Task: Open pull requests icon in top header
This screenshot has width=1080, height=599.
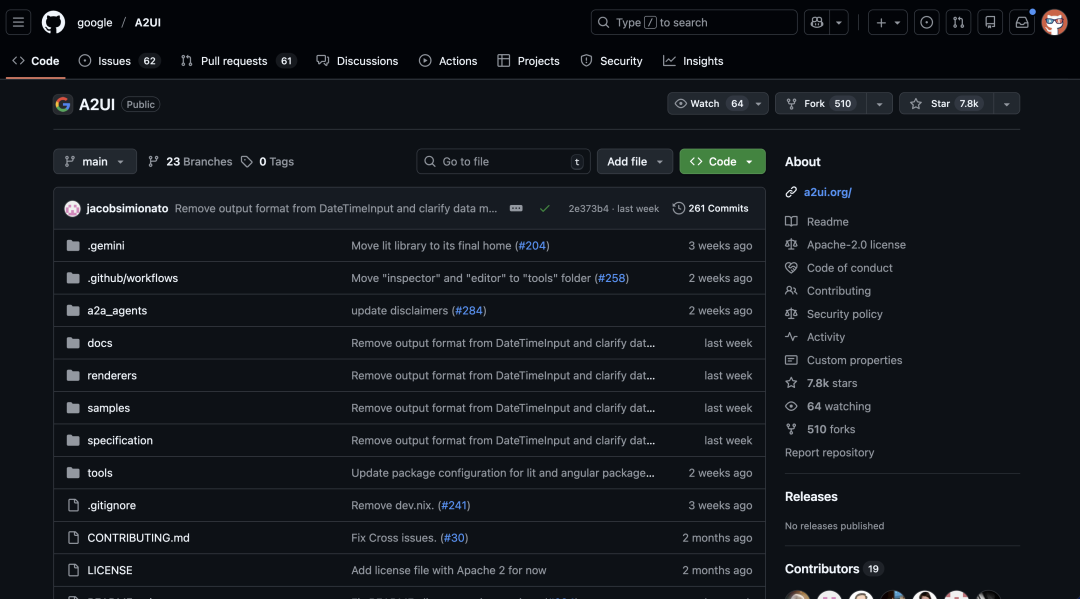Action: tap(958, 23)
